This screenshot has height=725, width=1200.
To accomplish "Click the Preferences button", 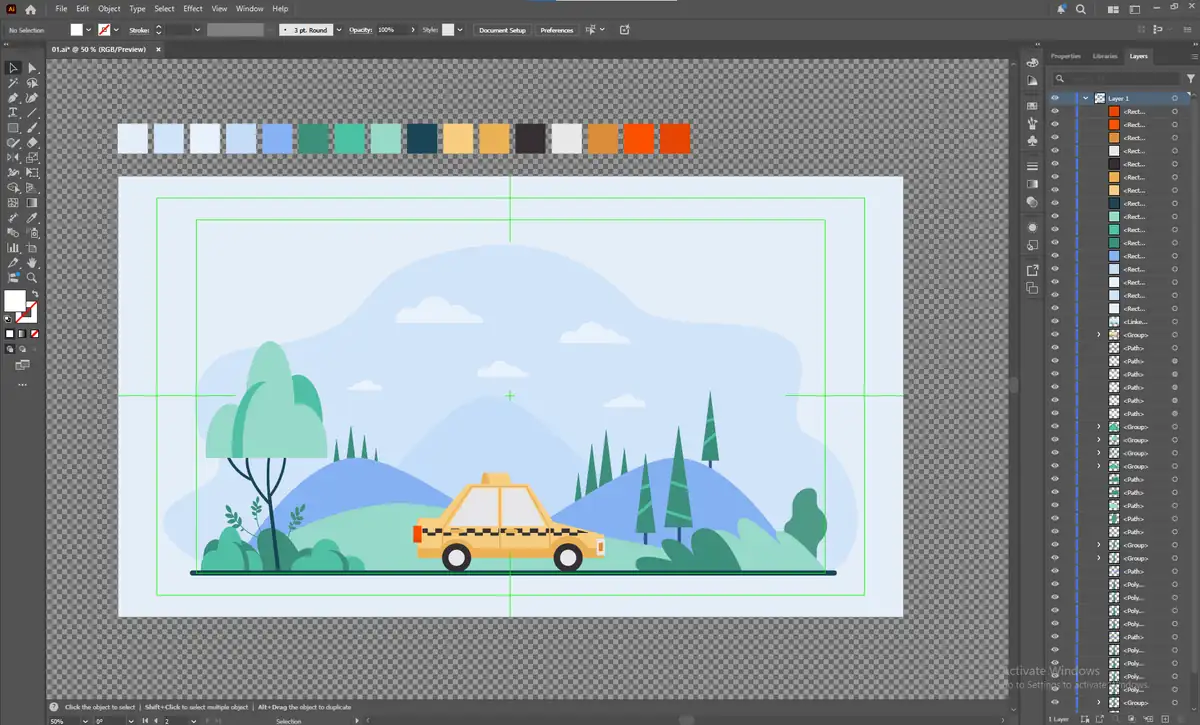I will tap(556, 30).
